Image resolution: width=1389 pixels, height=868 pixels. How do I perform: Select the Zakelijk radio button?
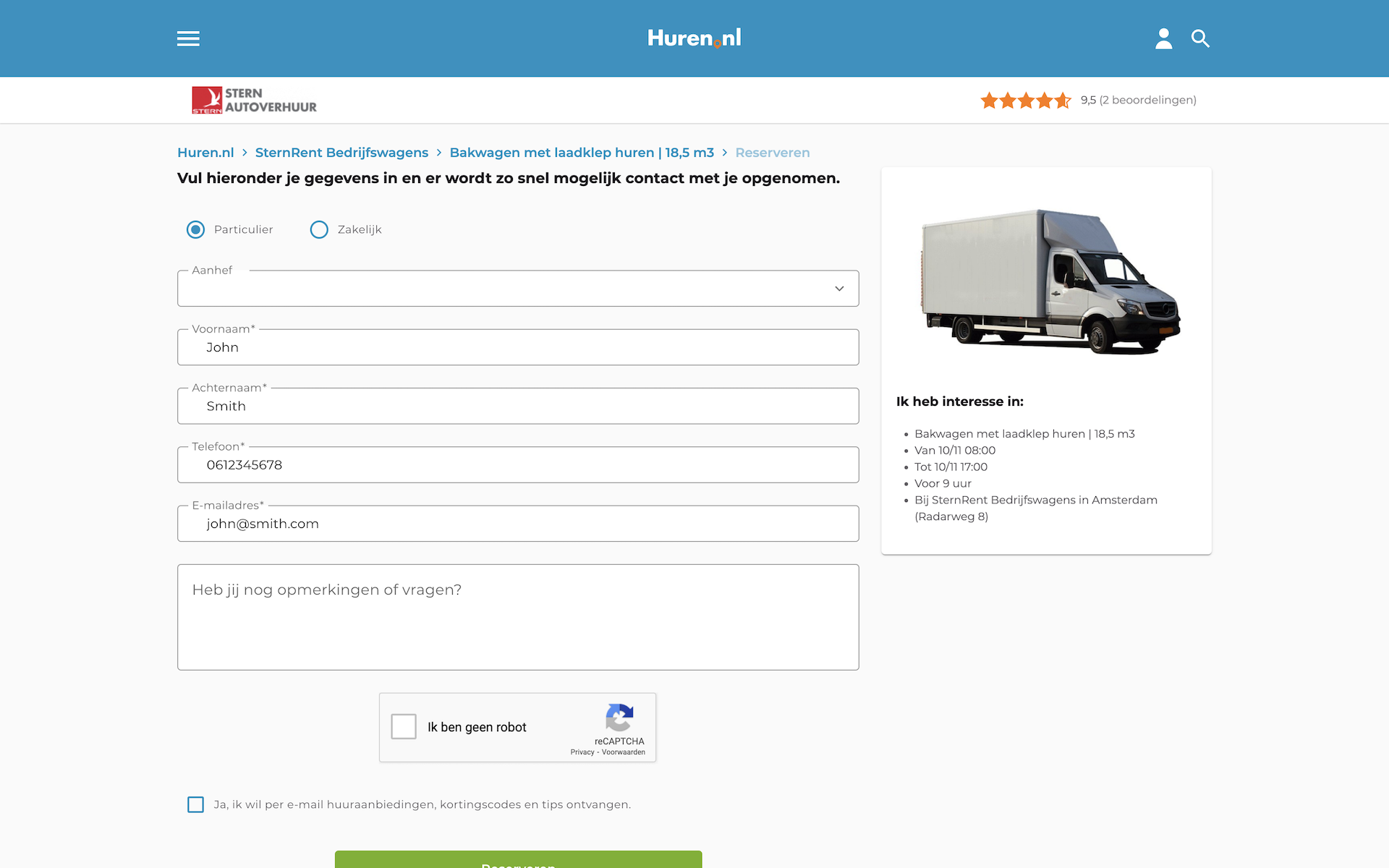pos(319,229)
